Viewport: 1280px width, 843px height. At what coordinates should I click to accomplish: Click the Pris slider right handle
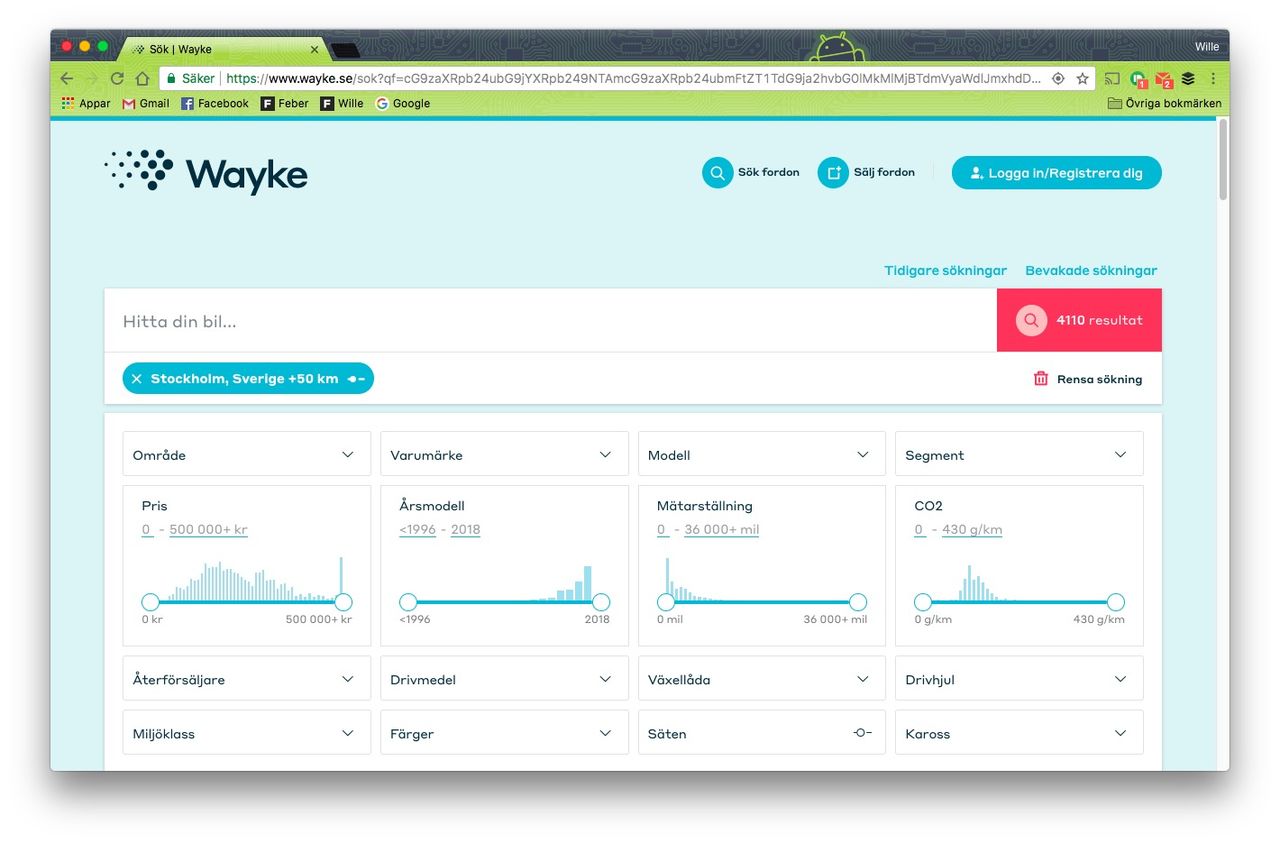(x=343, y=602)
